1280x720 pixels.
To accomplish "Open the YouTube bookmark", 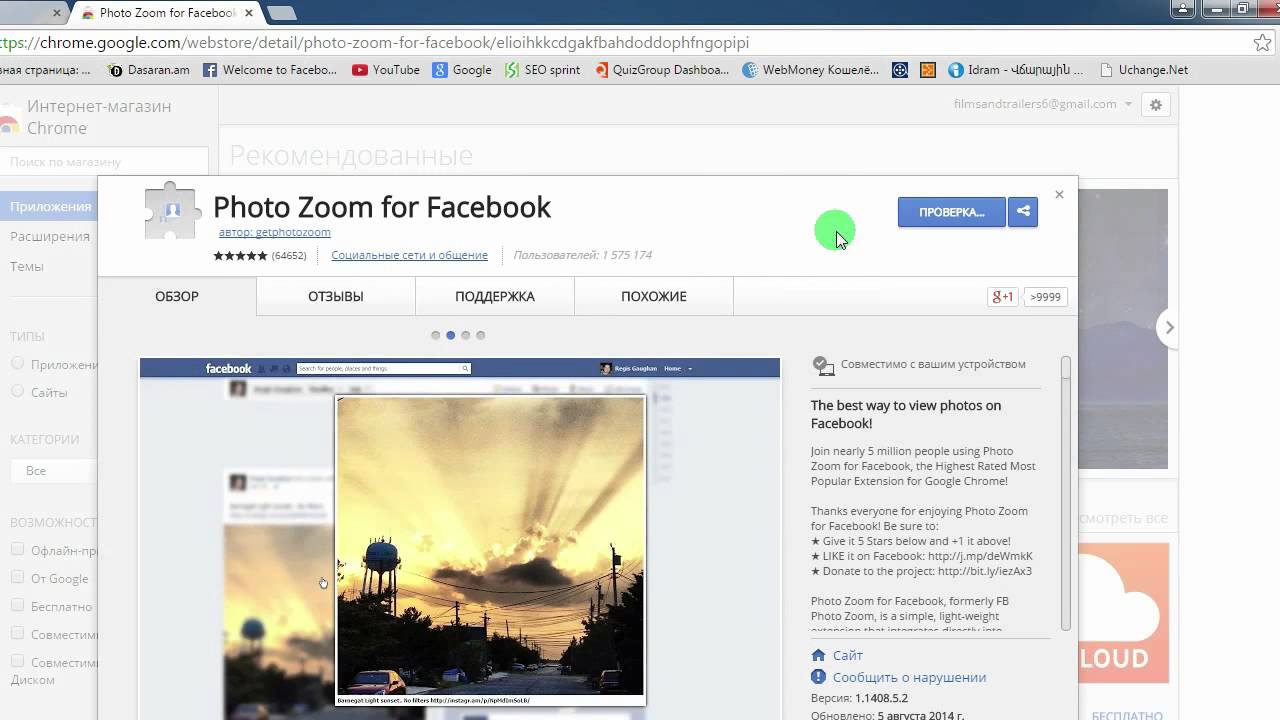I will [386, 70].
